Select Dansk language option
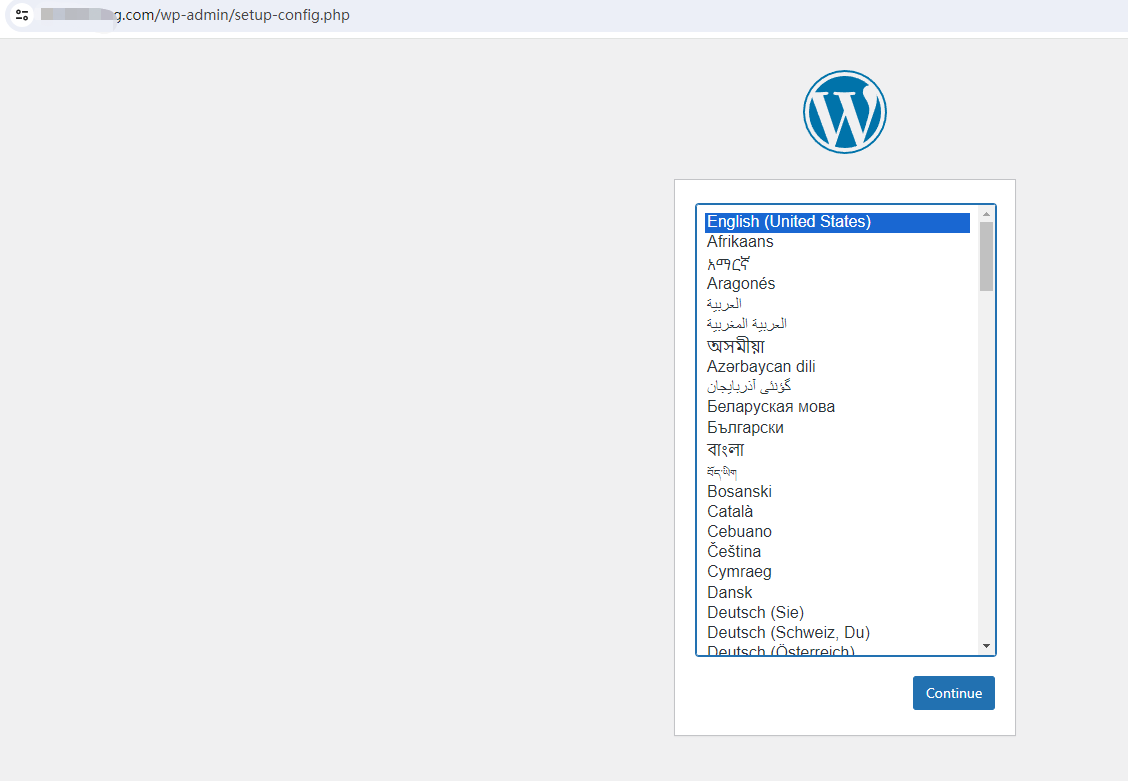 point(837,593)
